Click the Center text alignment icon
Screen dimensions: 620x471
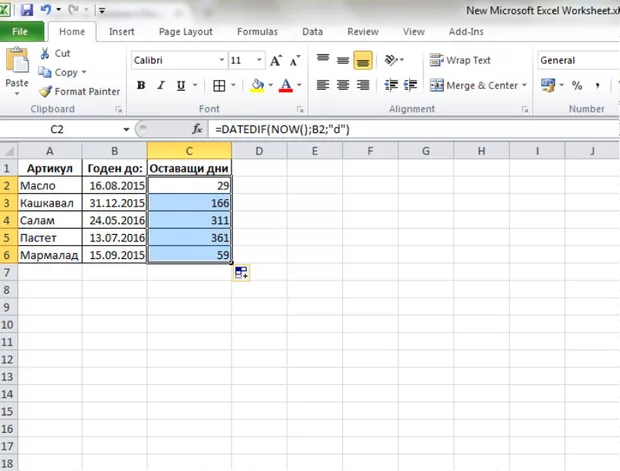point(343,85)
